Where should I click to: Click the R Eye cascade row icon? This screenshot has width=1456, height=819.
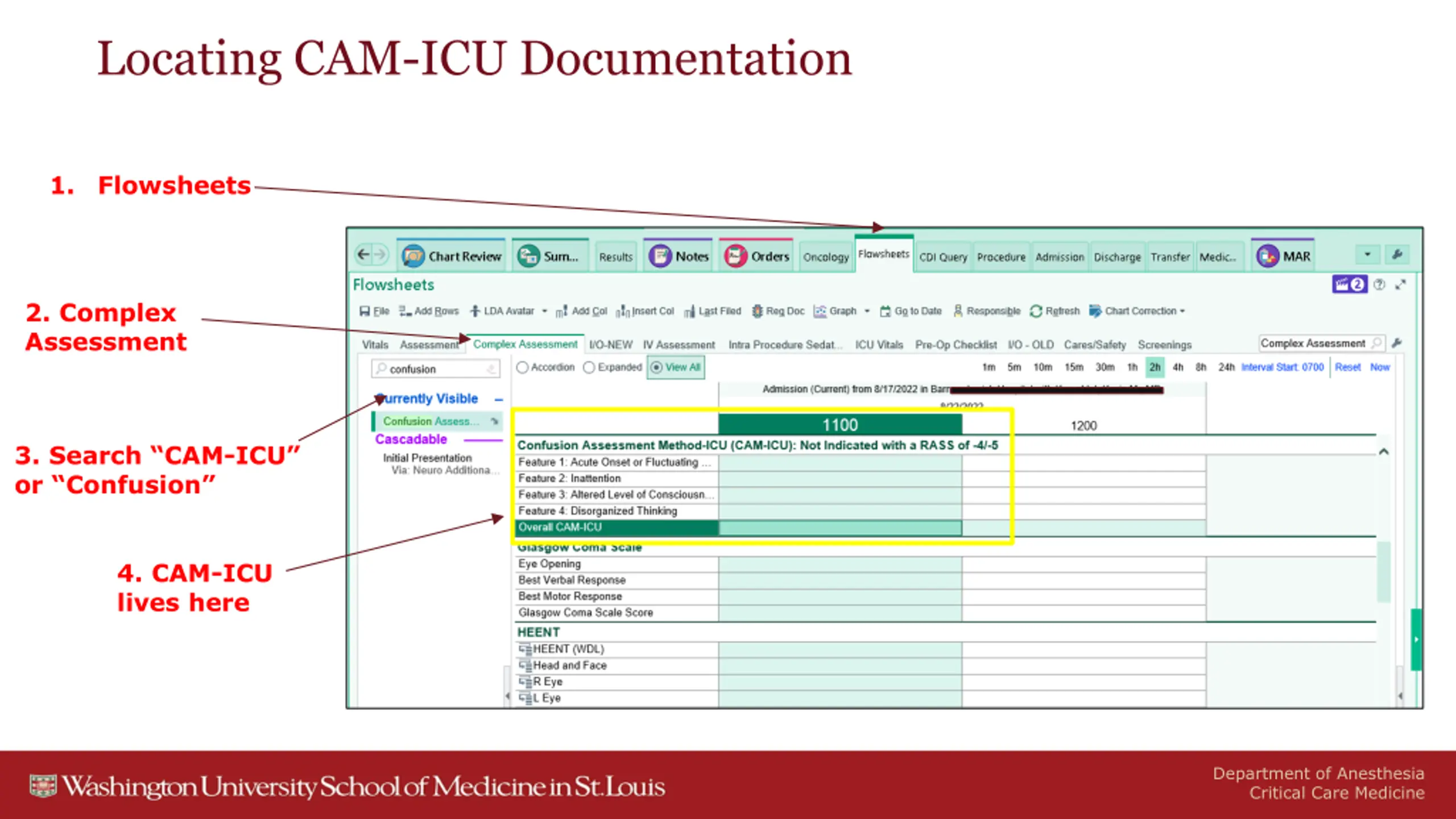tap(524, 681)
